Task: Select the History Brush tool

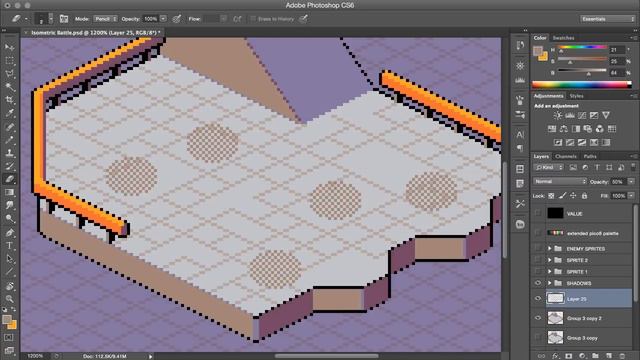Action: tap(9, 166)
